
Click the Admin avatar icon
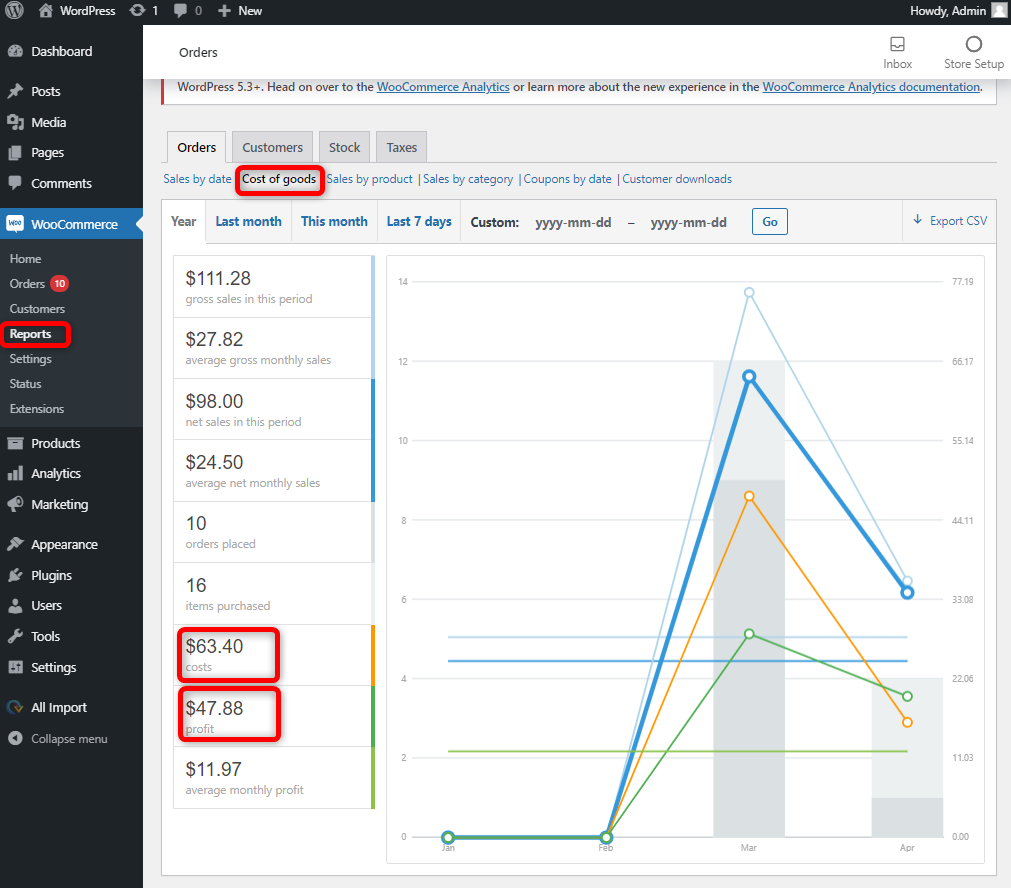pyautogui.click(x=999, y=10)
